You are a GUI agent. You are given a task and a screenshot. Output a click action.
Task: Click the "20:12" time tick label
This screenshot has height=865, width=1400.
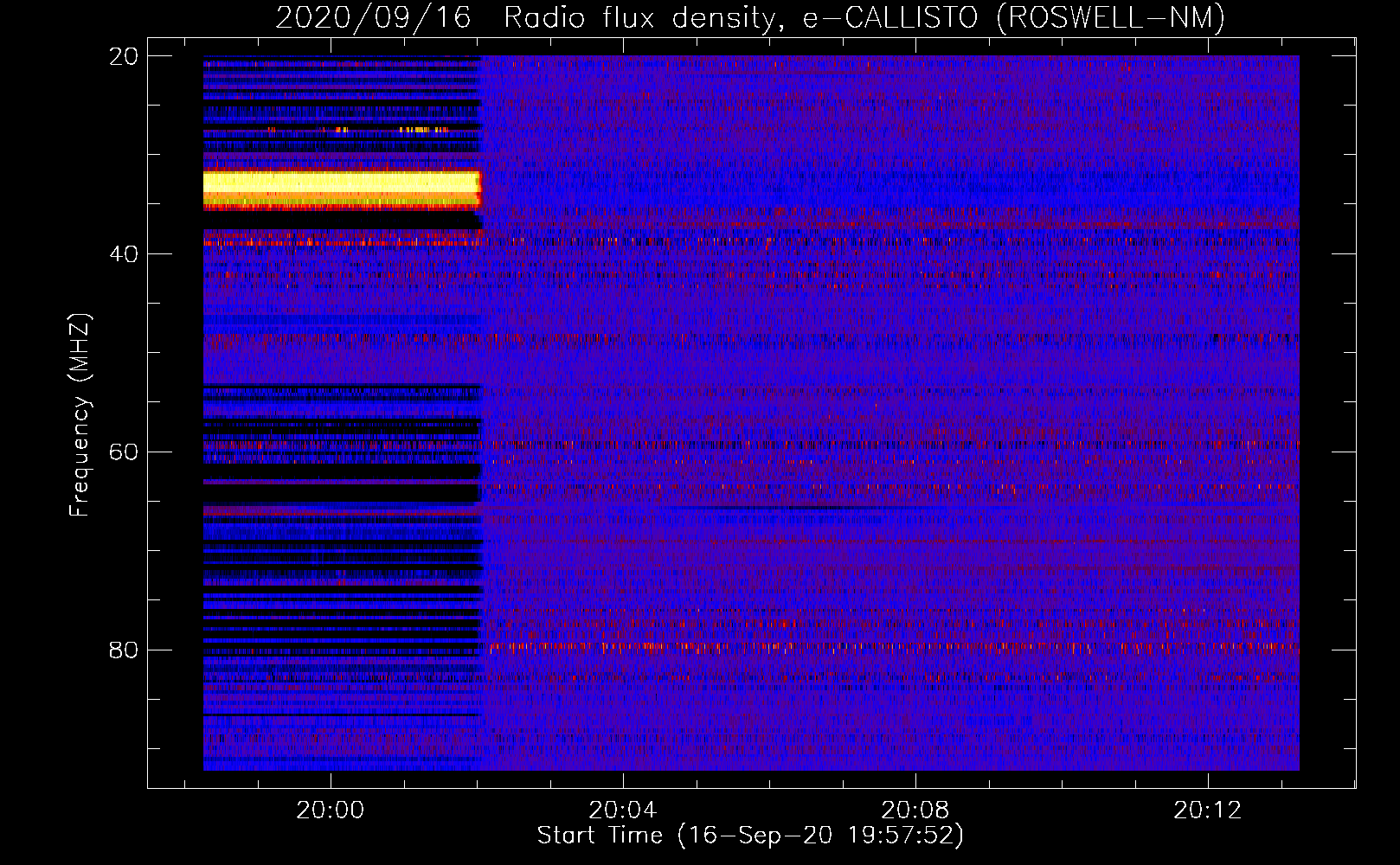point(1208,811)
